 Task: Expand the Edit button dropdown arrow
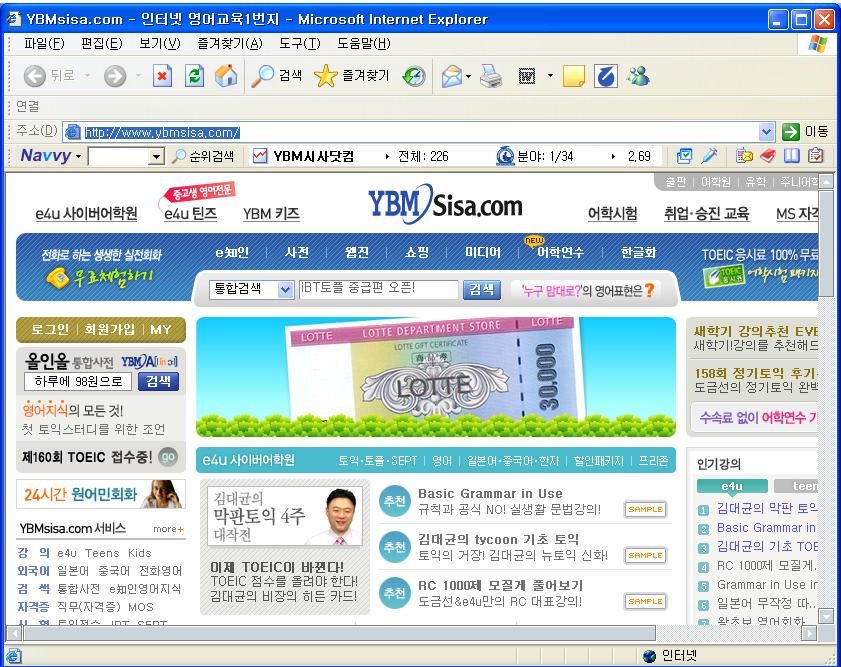[550, 76]
